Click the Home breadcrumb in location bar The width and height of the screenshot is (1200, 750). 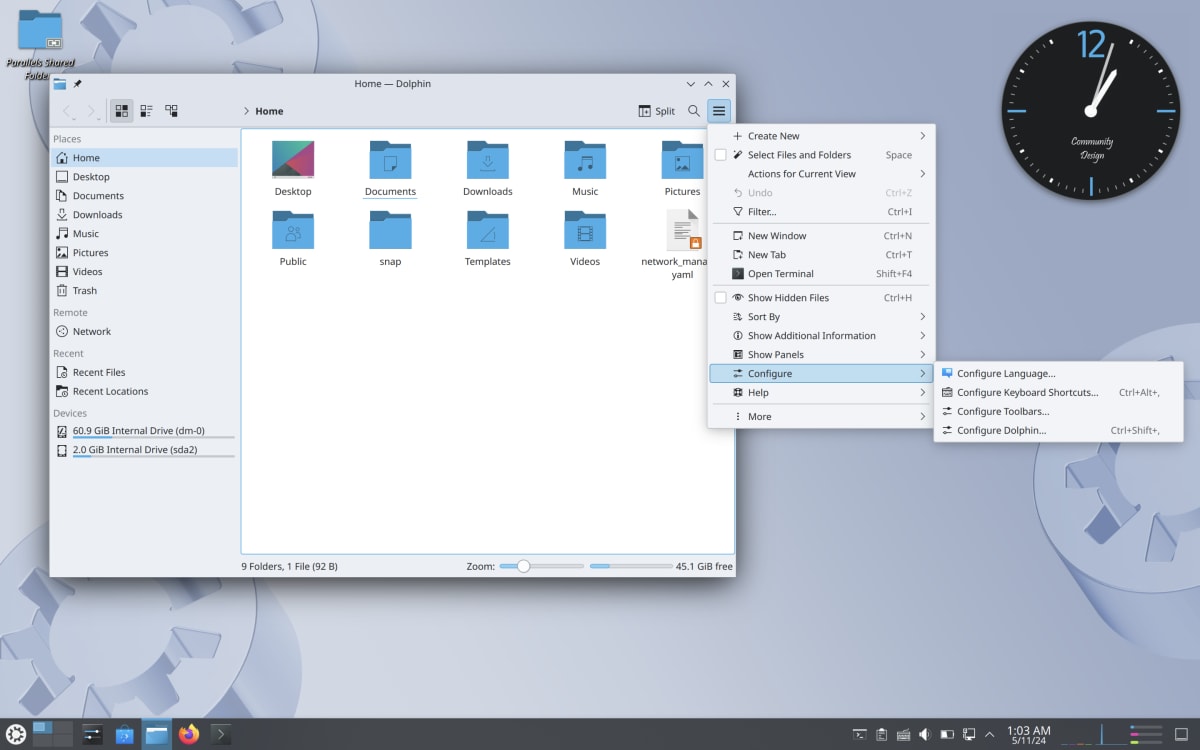pos(269,111)
